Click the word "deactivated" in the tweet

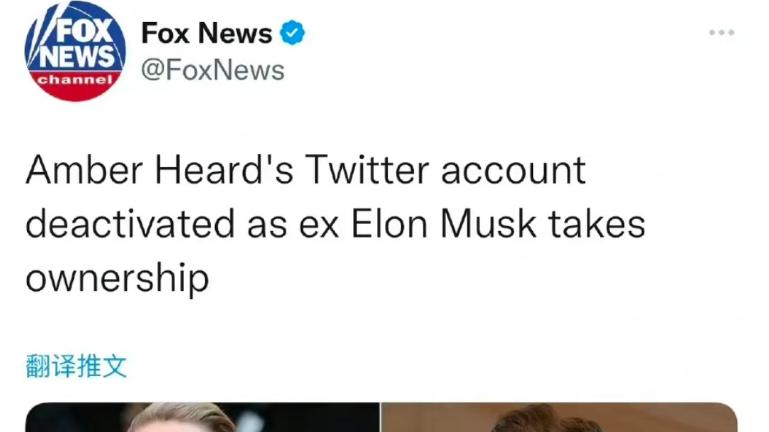(x=127, y=224)
